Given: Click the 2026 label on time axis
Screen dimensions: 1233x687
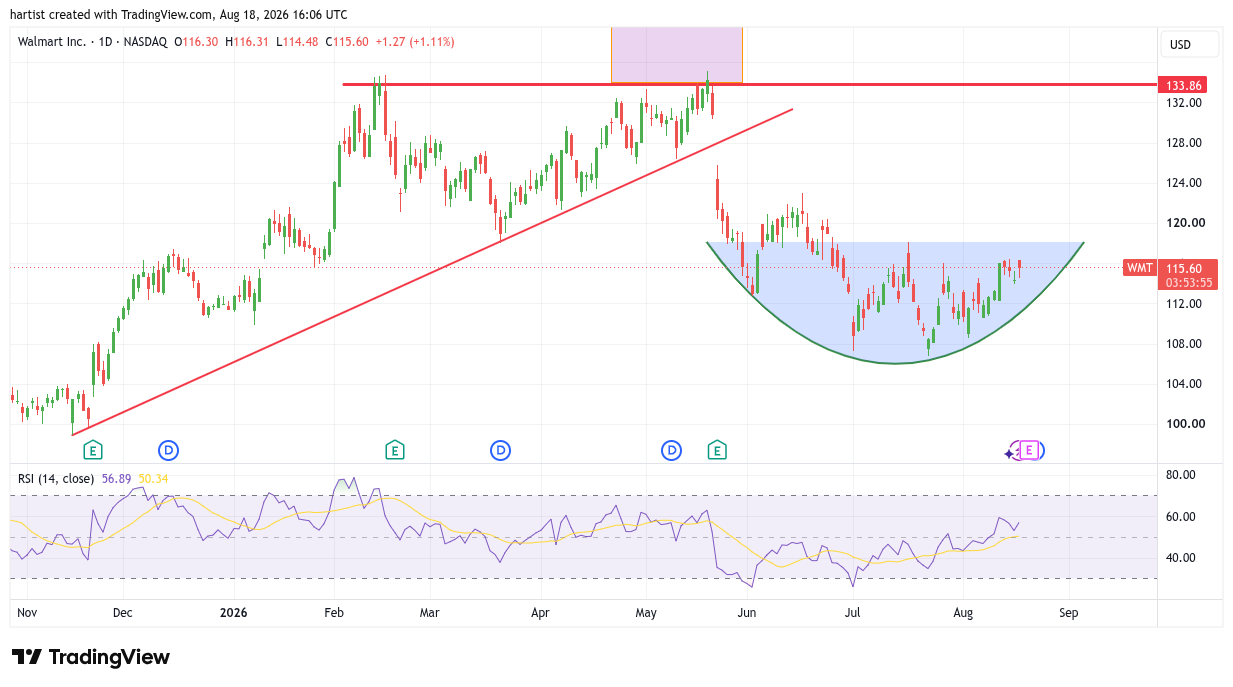Looking at the screenshot, I should (x=233, y=613).
